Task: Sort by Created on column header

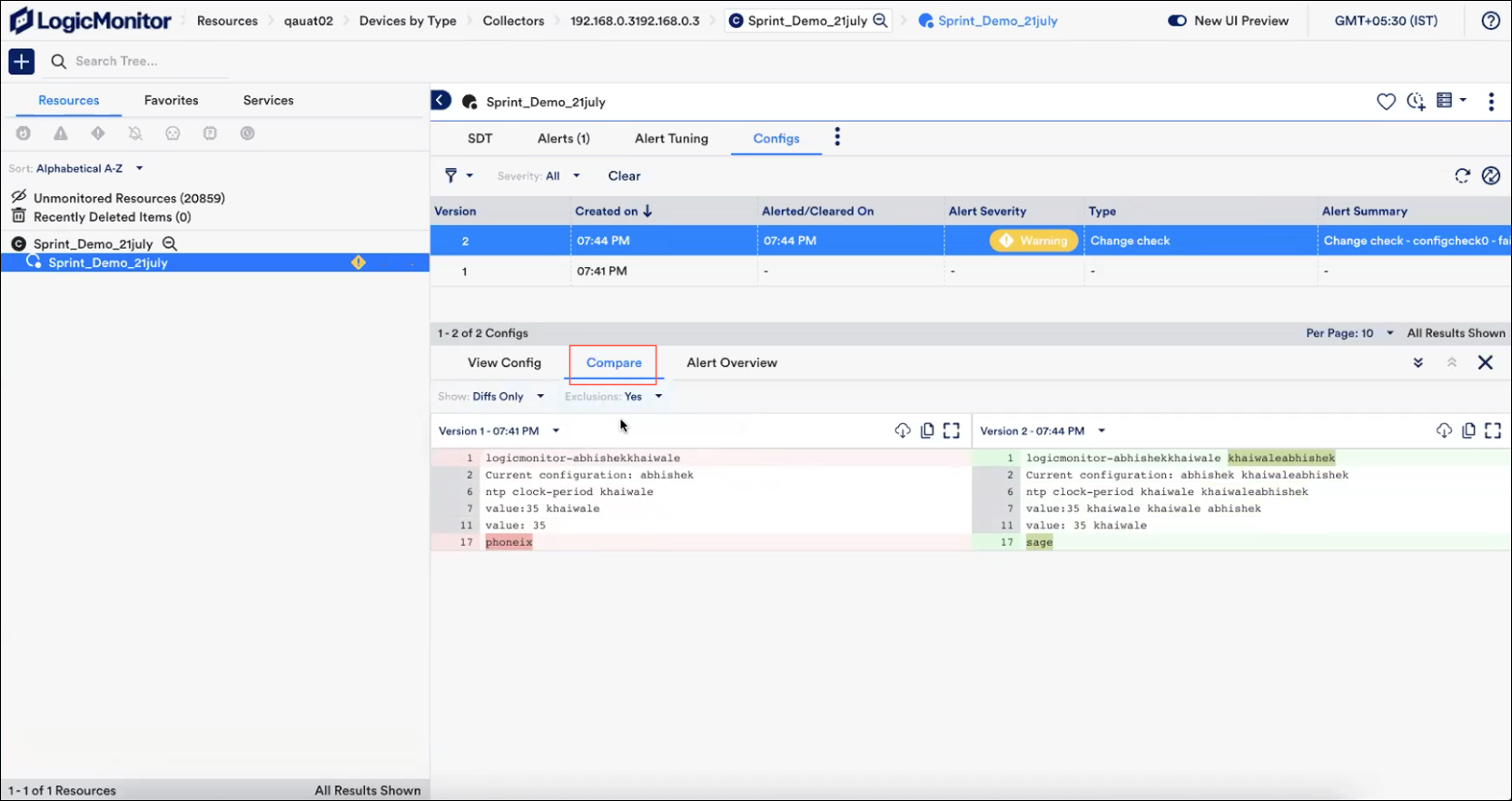Action: [613, 211]
